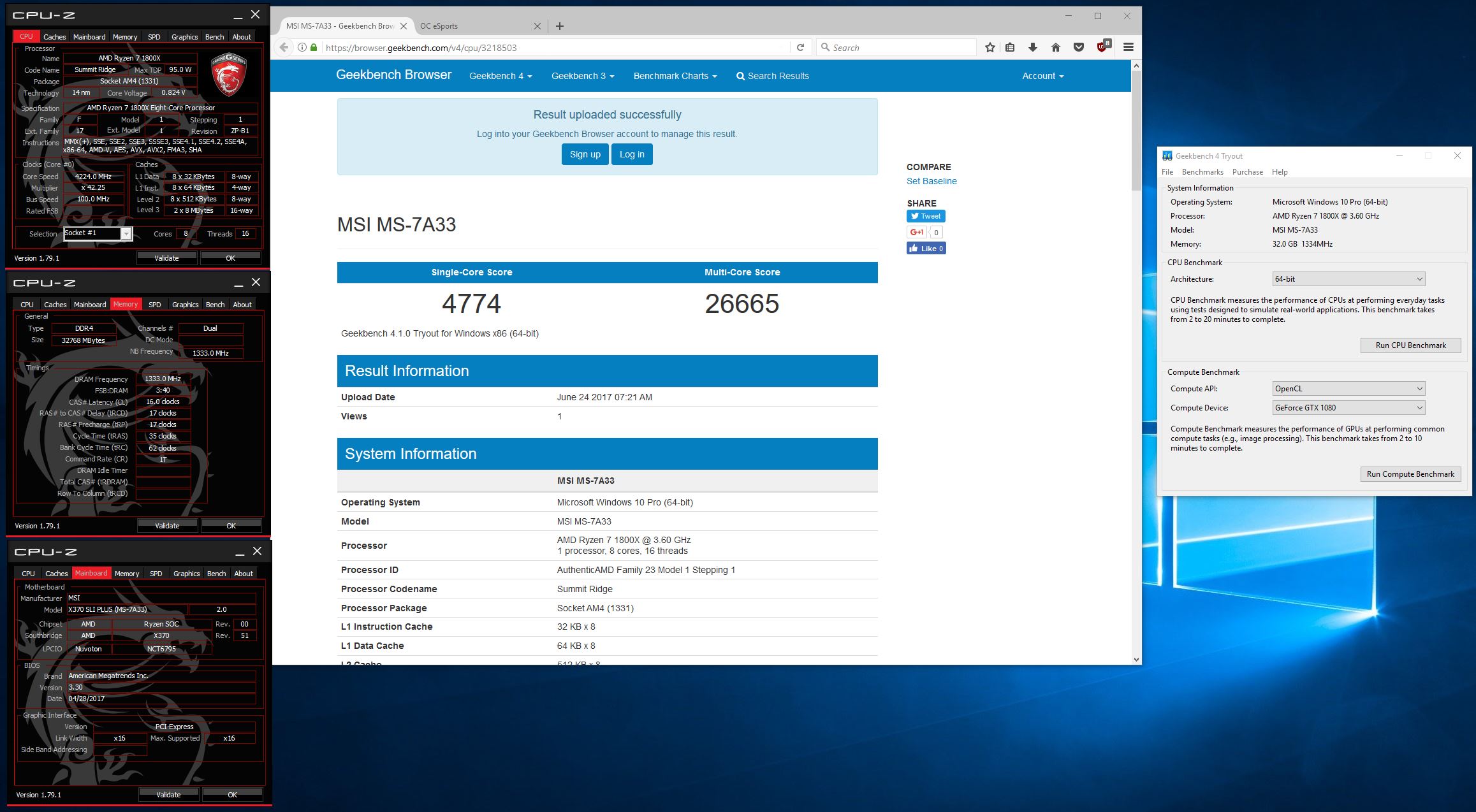1476x812 pixels.
Task: Open the Help menu in Geekbench 4 Tryout
Action: point(1280,172)
